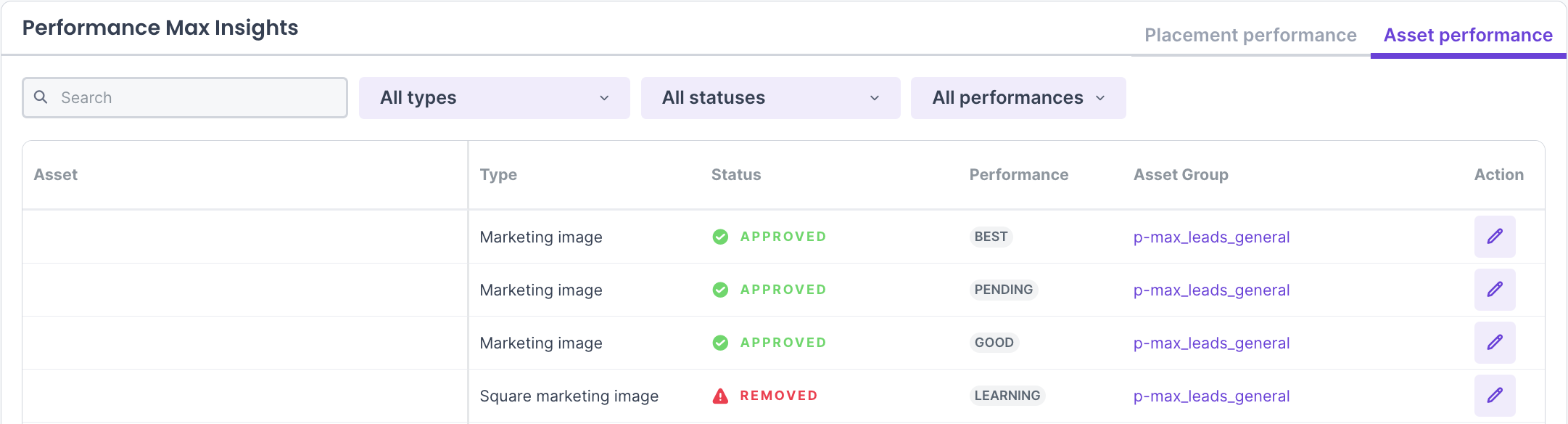
Task: Open p-max_leads_general link in GOOD row
Action: [x=1210, y=343]
